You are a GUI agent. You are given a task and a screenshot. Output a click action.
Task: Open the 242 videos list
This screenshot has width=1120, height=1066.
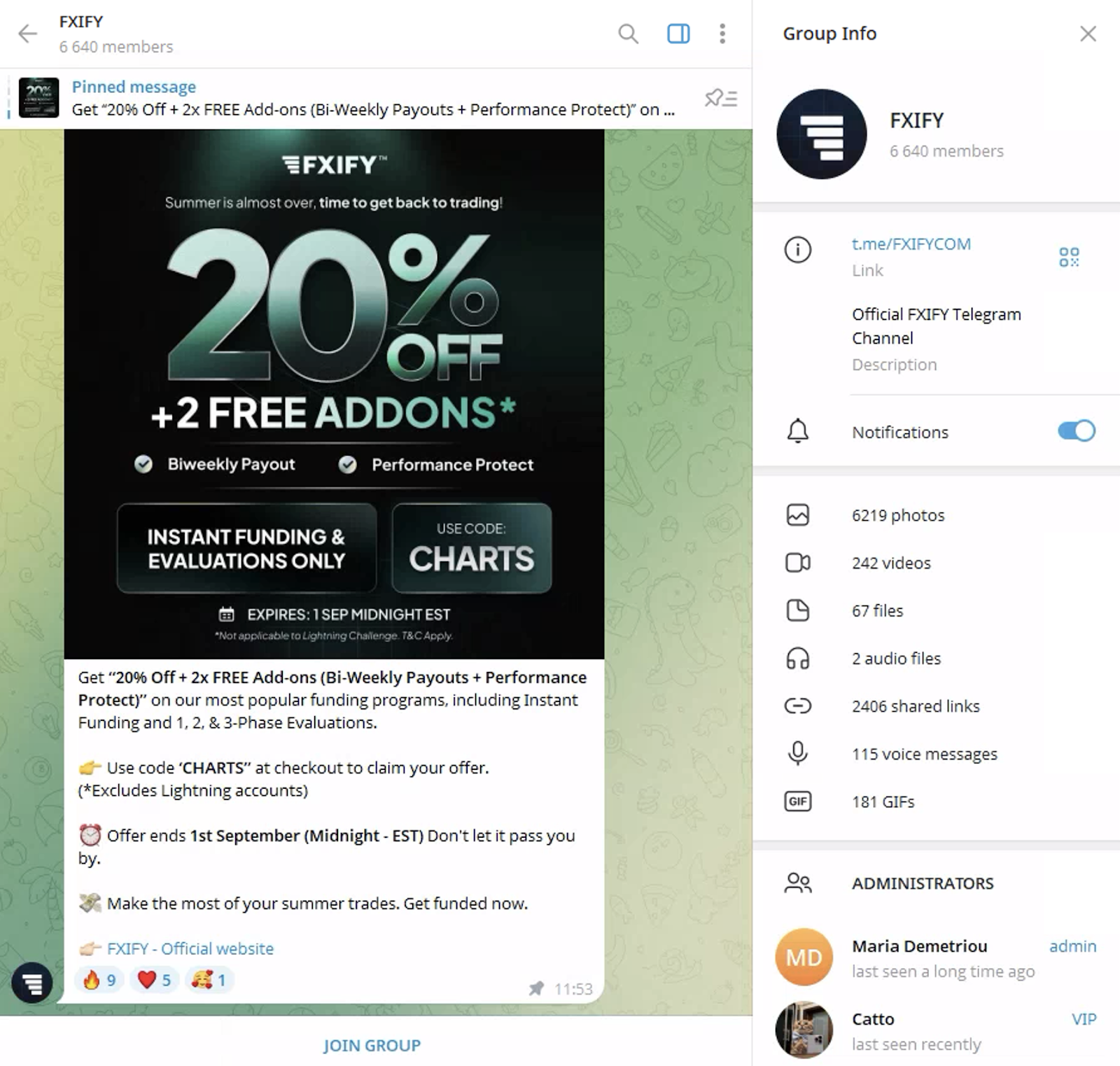tap(936, 563)
